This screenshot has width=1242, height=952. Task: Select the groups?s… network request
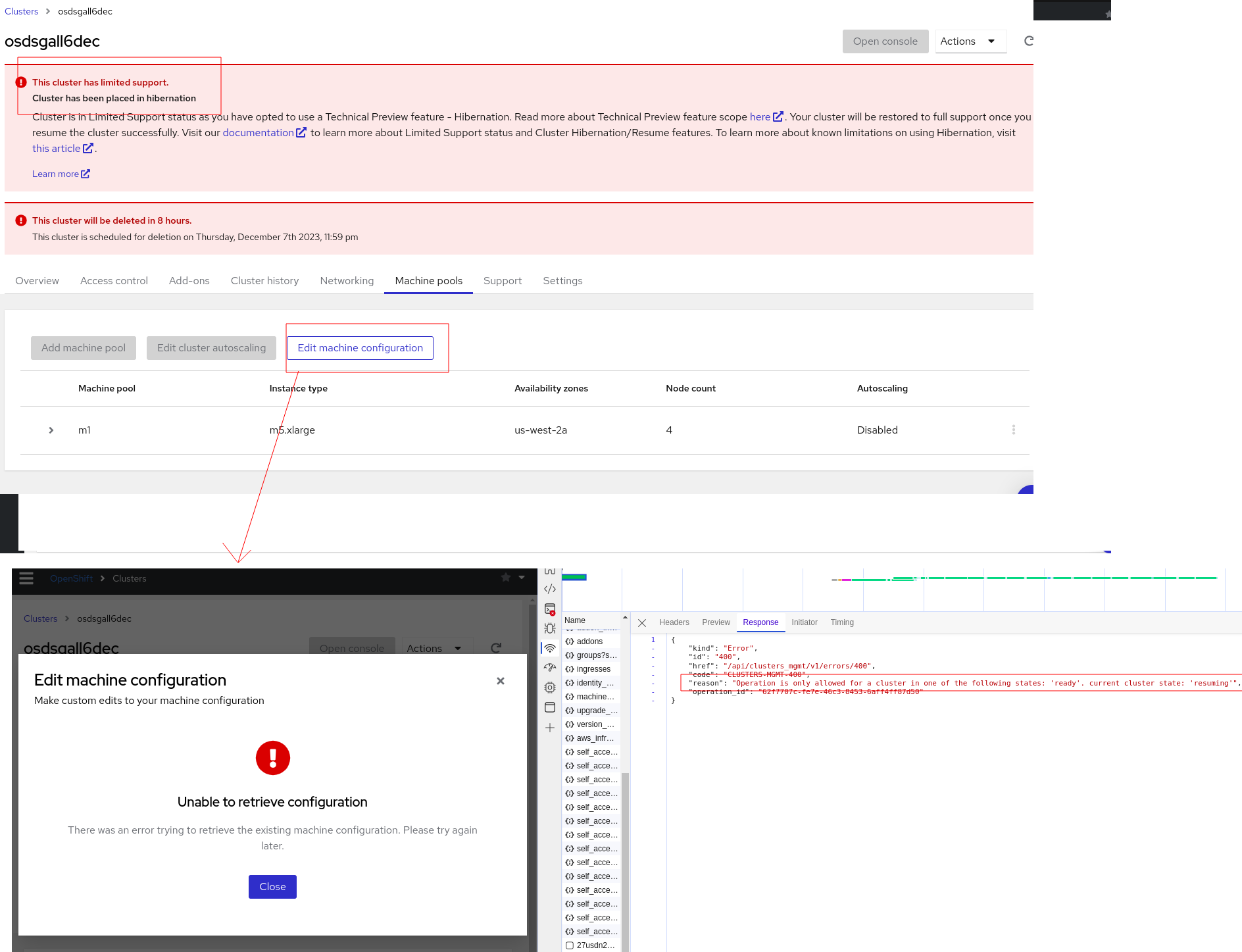click(x=590, y=655)
